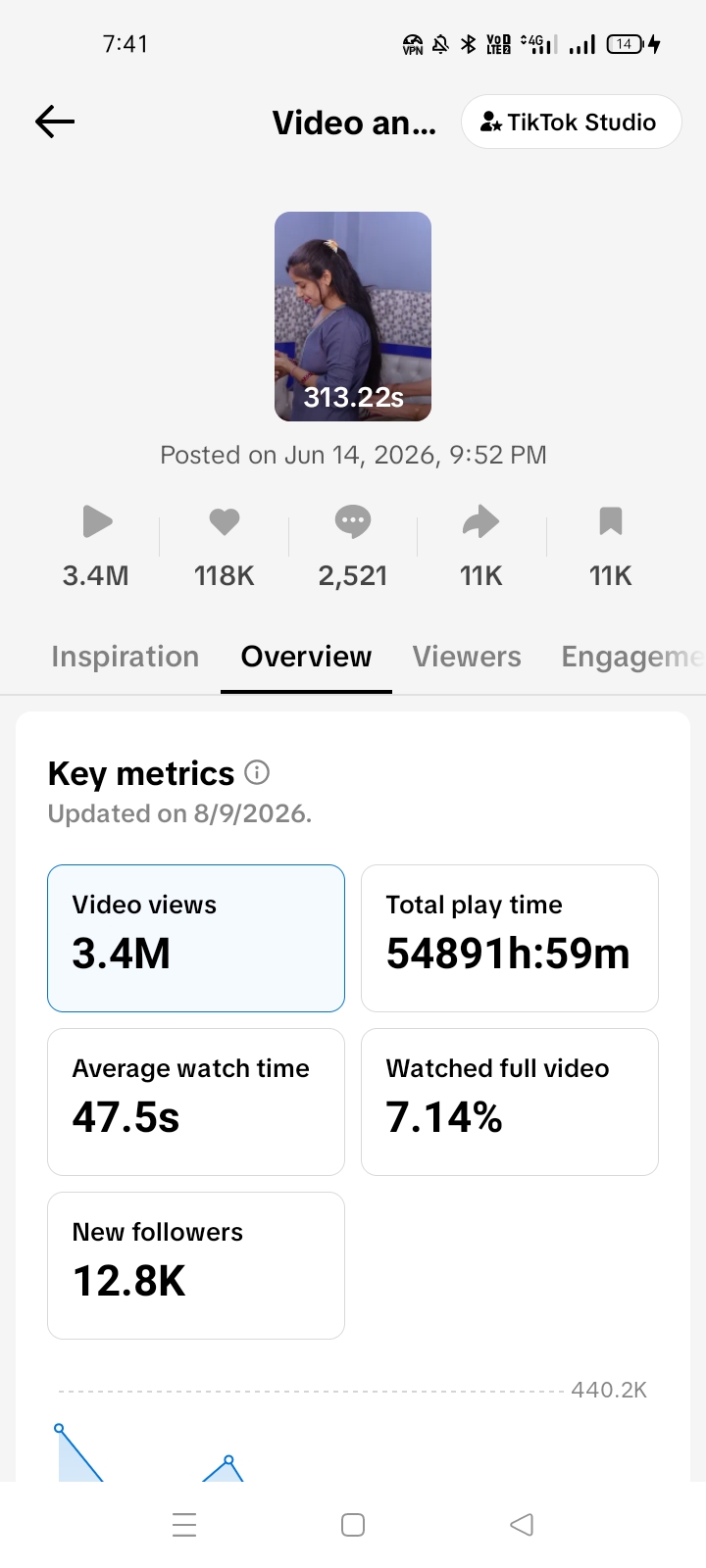Select the Total play time card

coord(510,938)
